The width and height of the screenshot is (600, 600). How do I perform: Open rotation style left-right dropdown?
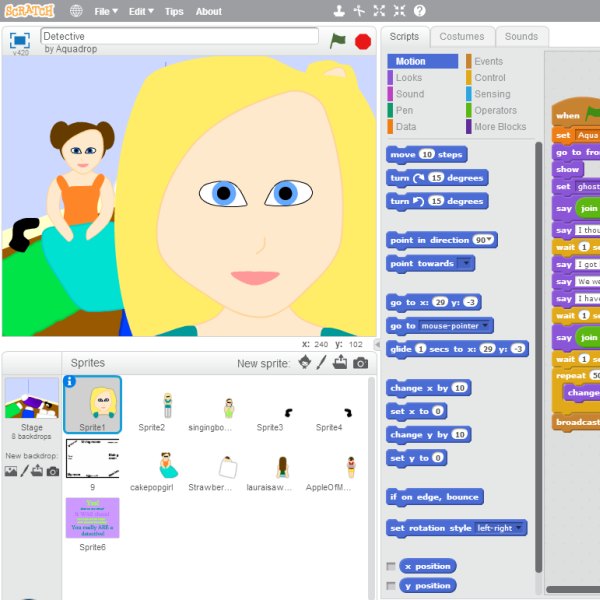[x=518, y=528]
